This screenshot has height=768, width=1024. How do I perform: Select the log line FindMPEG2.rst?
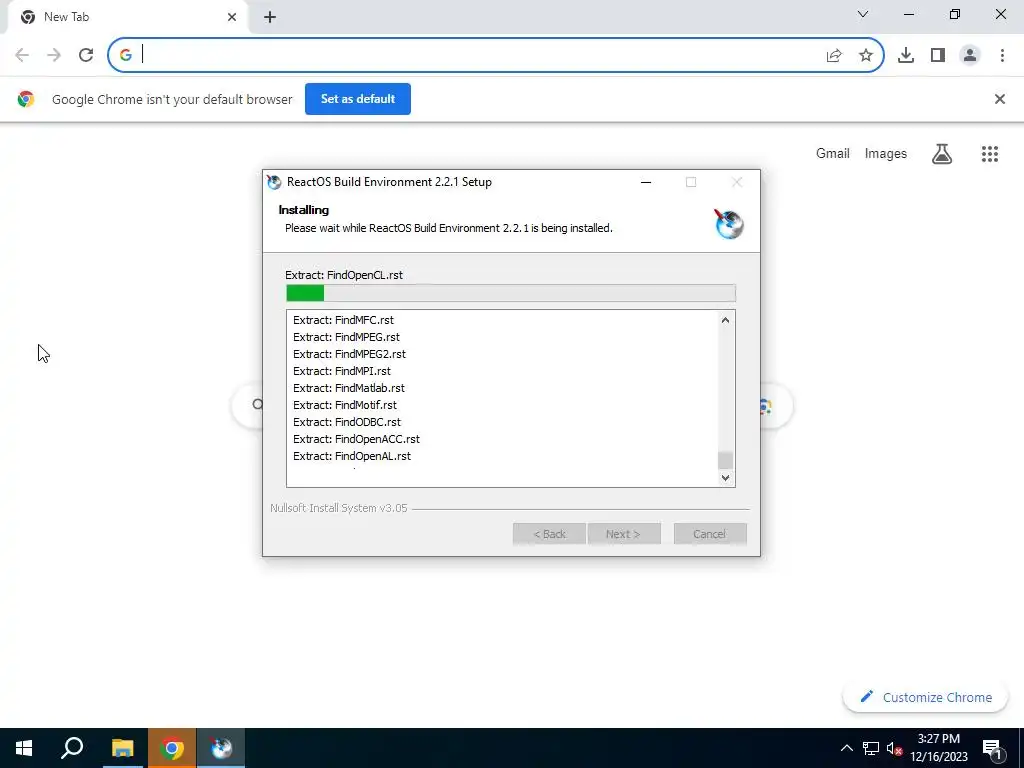(x=349, y=354)
